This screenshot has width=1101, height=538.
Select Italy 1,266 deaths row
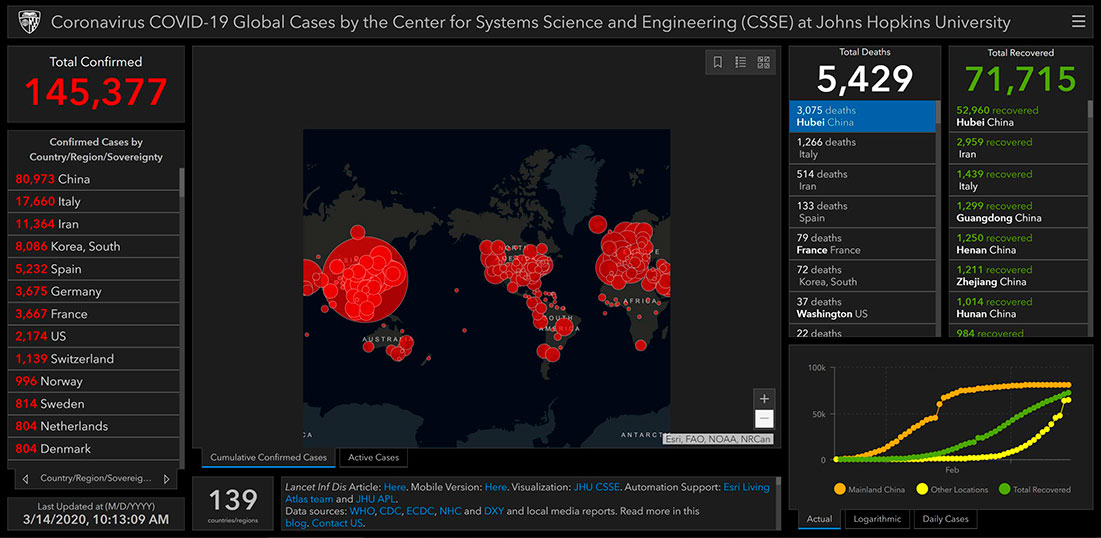click(863, 148)
